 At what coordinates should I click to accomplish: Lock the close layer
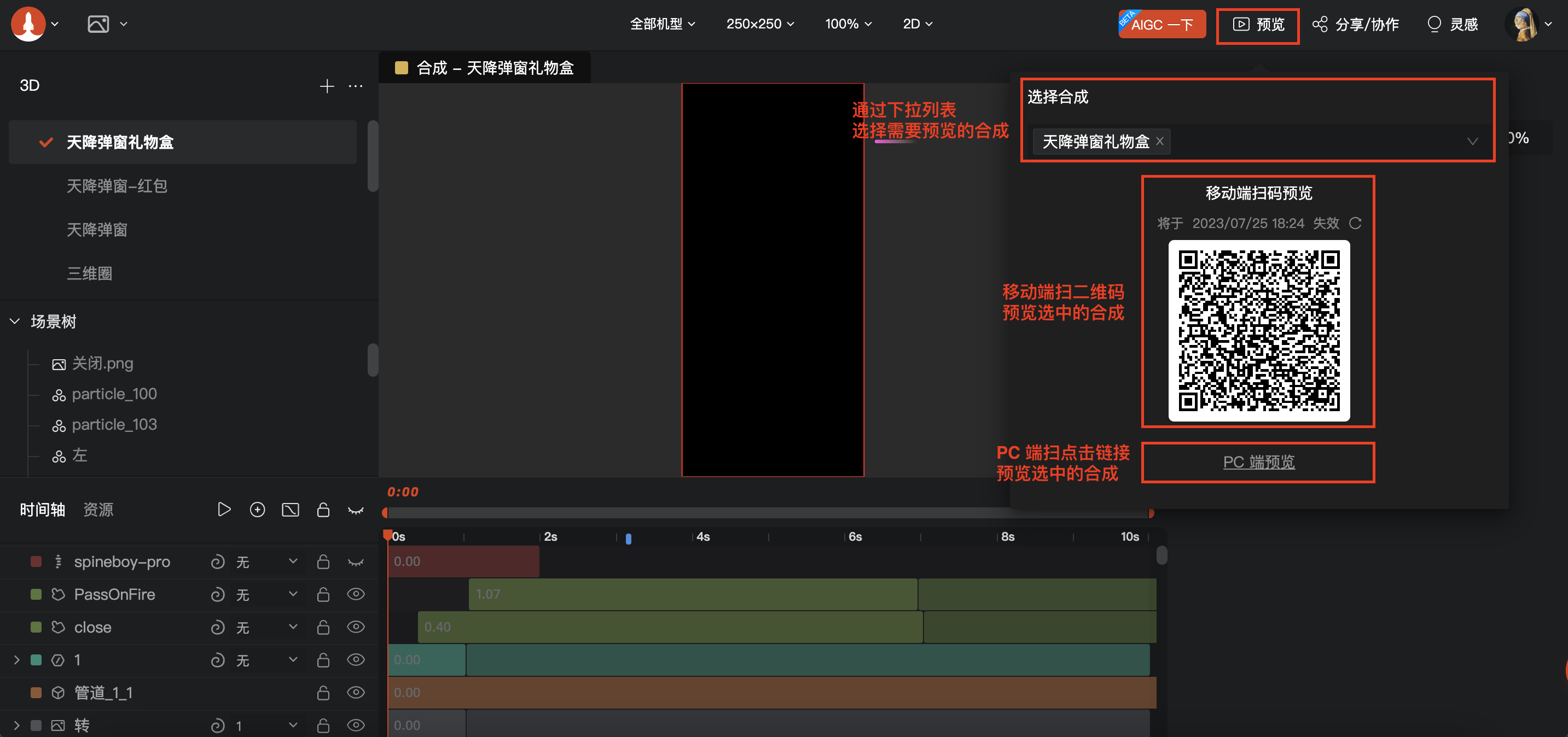click(323, 627)
